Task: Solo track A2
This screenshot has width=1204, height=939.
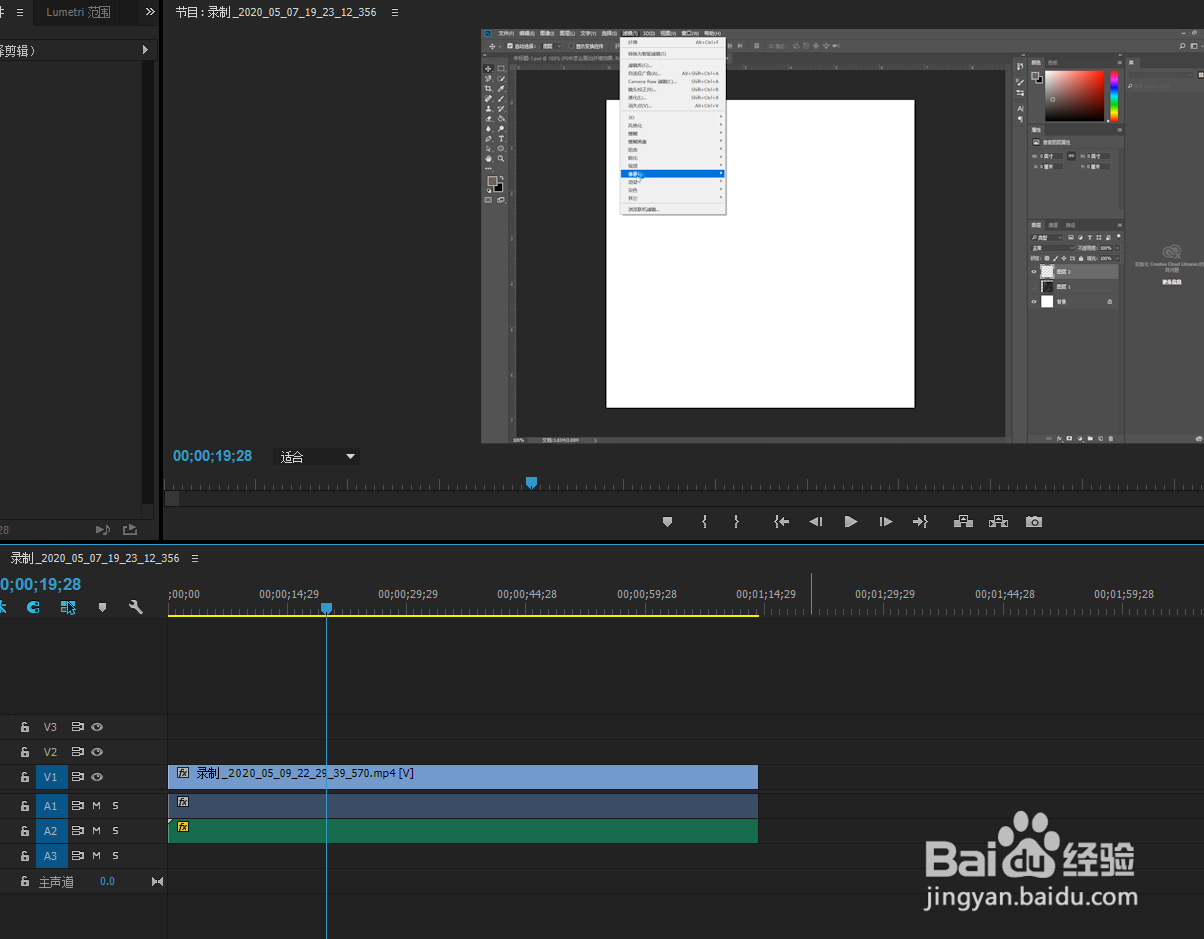Action: [115, 831]
